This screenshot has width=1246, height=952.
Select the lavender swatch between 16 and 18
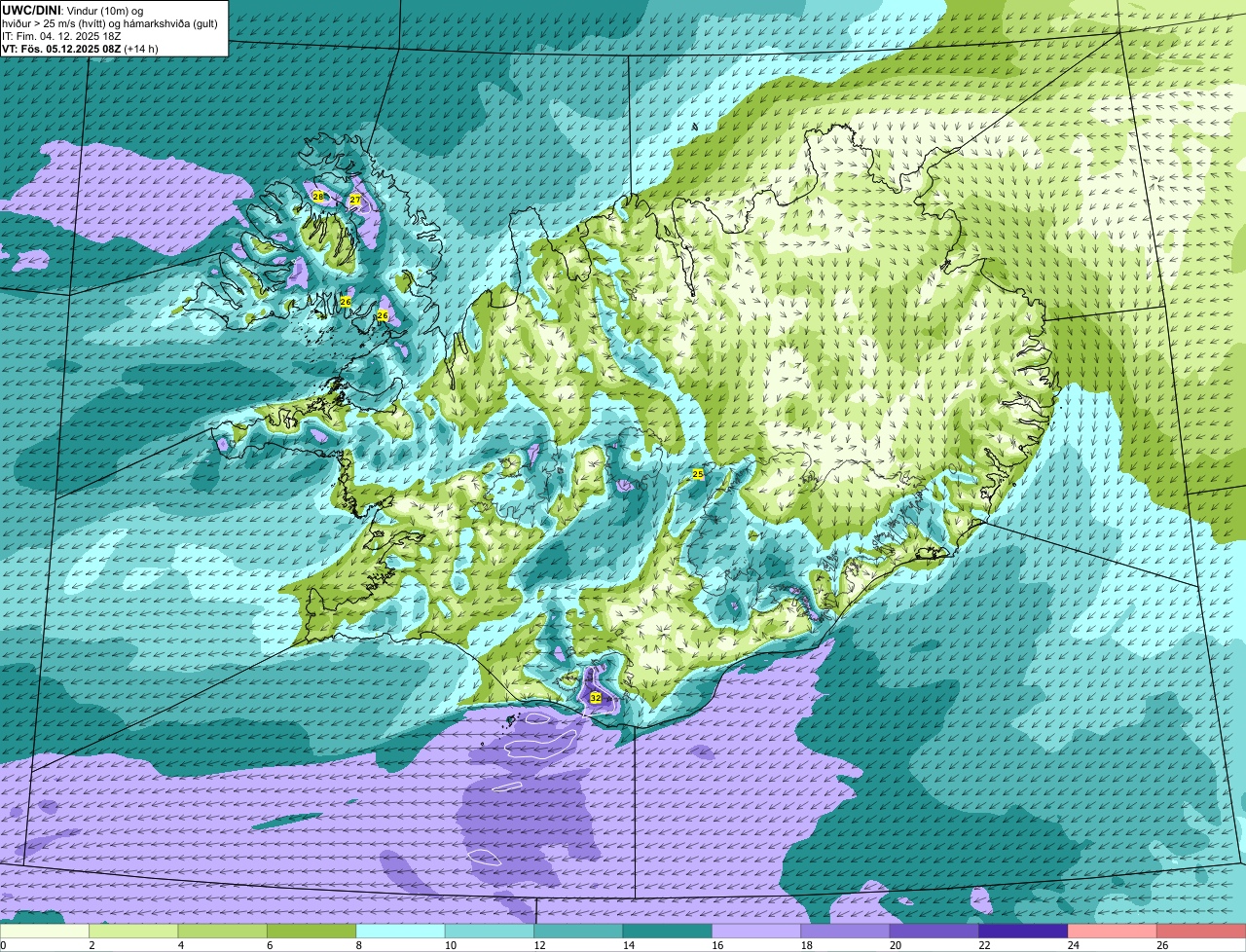click(756, 931)
